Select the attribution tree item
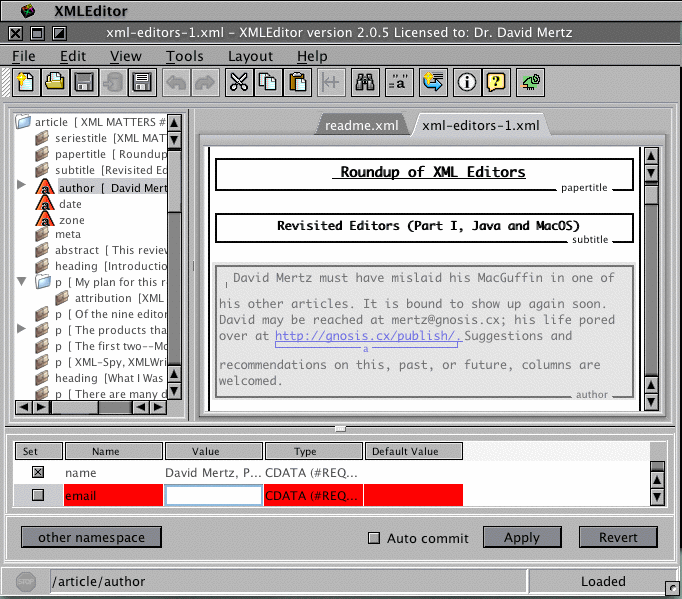The width and height of the screenshot is (682, 599). [x=119, y=298]
